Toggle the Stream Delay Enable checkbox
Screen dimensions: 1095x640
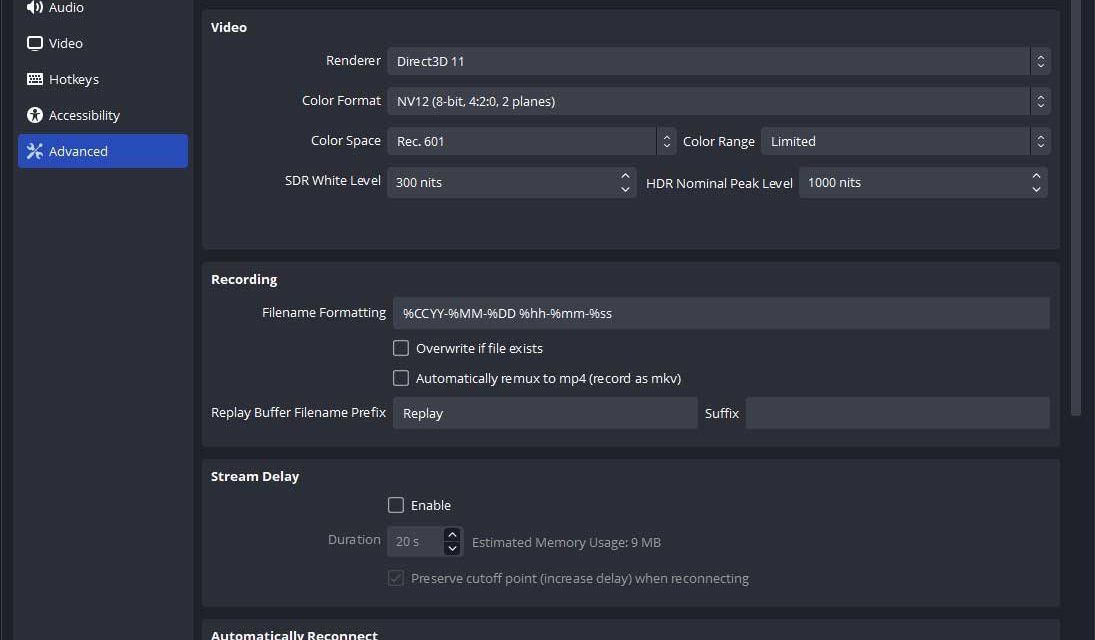coord(396,506)
